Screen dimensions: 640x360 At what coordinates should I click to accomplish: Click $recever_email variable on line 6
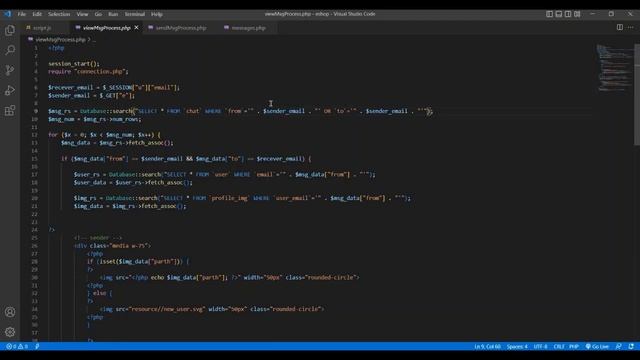(71, 87)
